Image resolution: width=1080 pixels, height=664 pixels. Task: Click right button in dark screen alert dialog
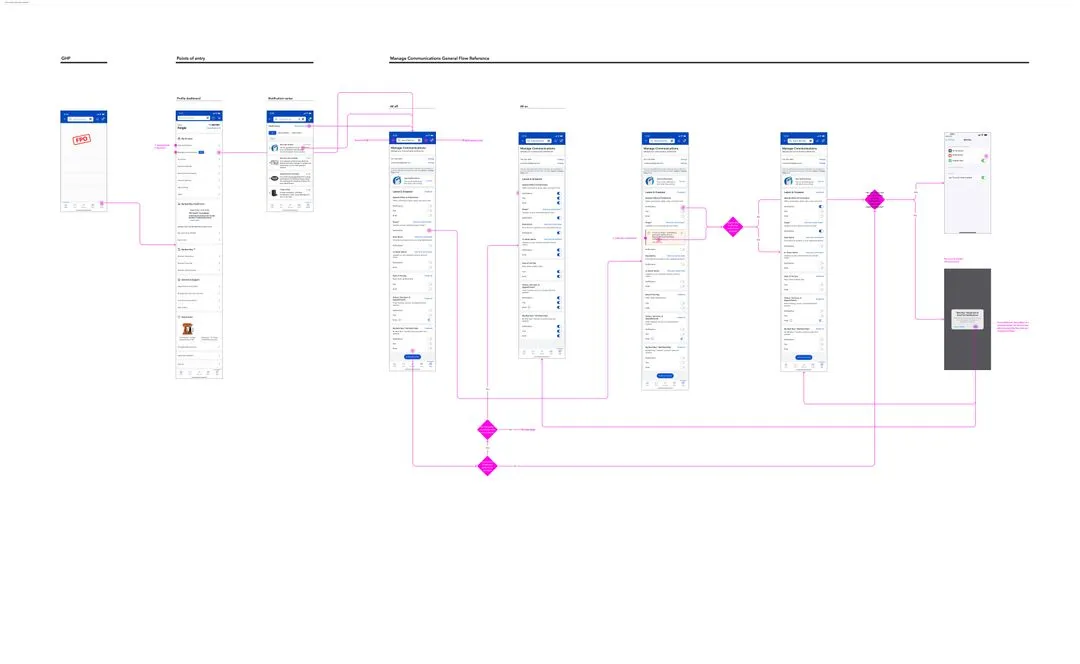[x=975, y=326]
